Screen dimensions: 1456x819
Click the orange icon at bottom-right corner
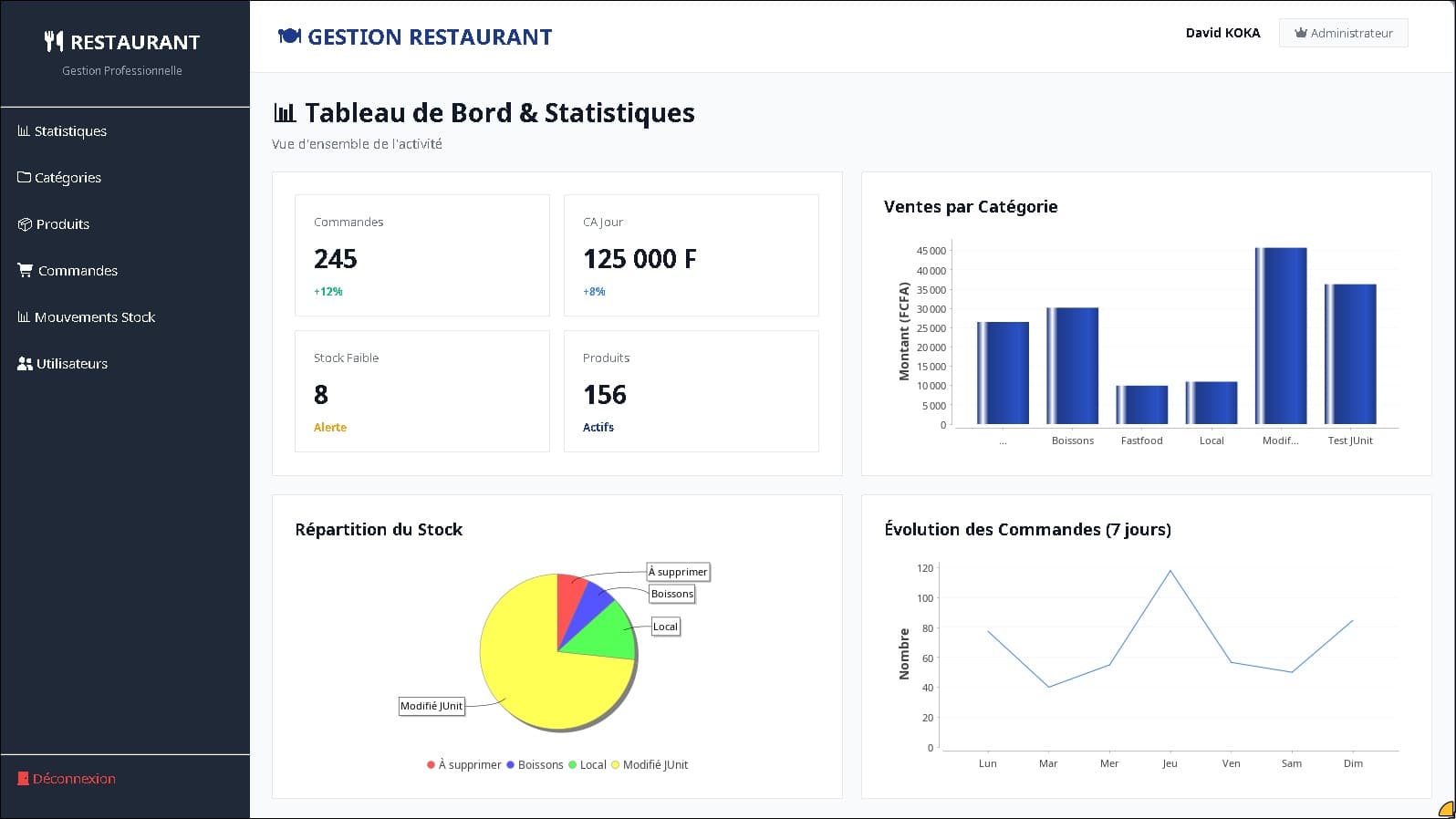tap(1447, 810)
